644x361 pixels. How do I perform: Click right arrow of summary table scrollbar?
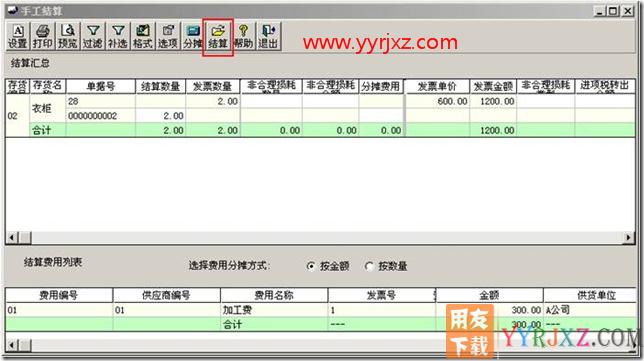coord(628,237)
